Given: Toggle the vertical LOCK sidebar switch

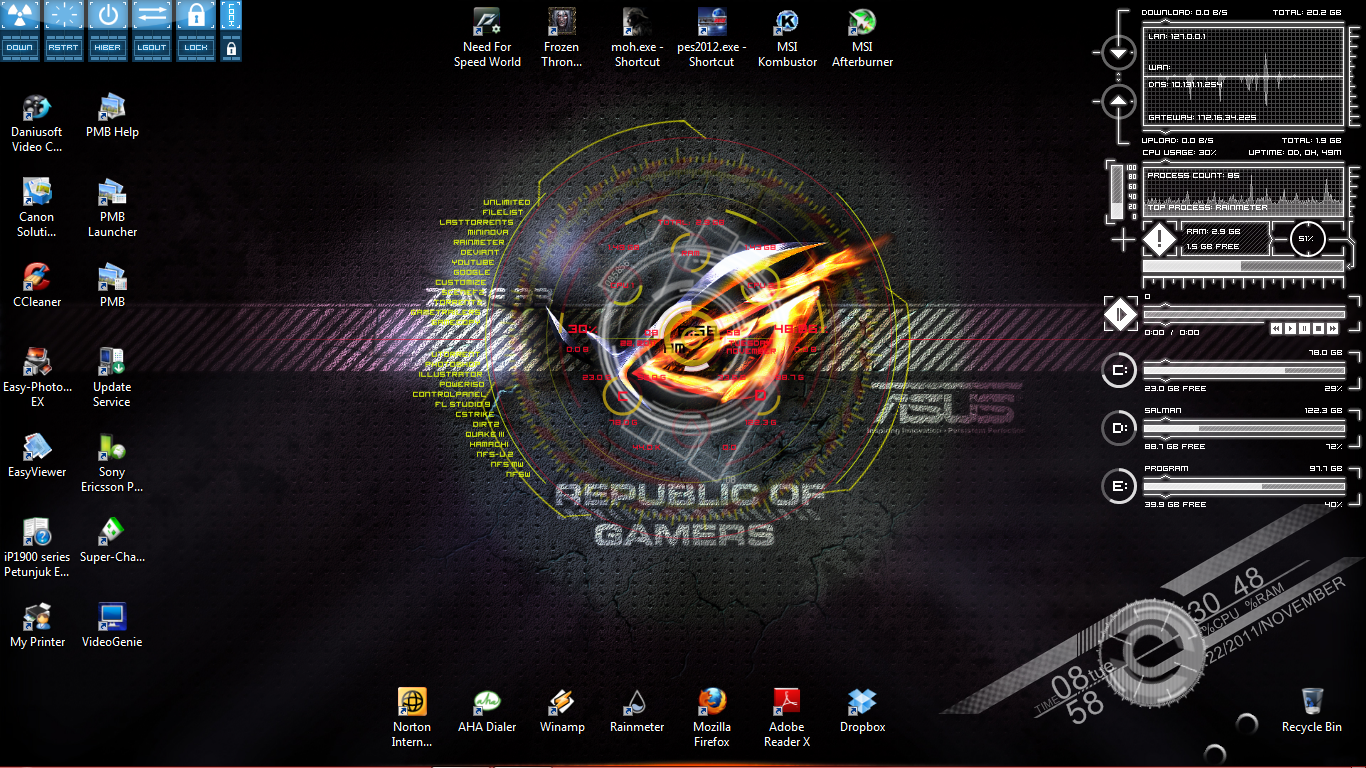Looking at the screenshot, I should (230, 30).
